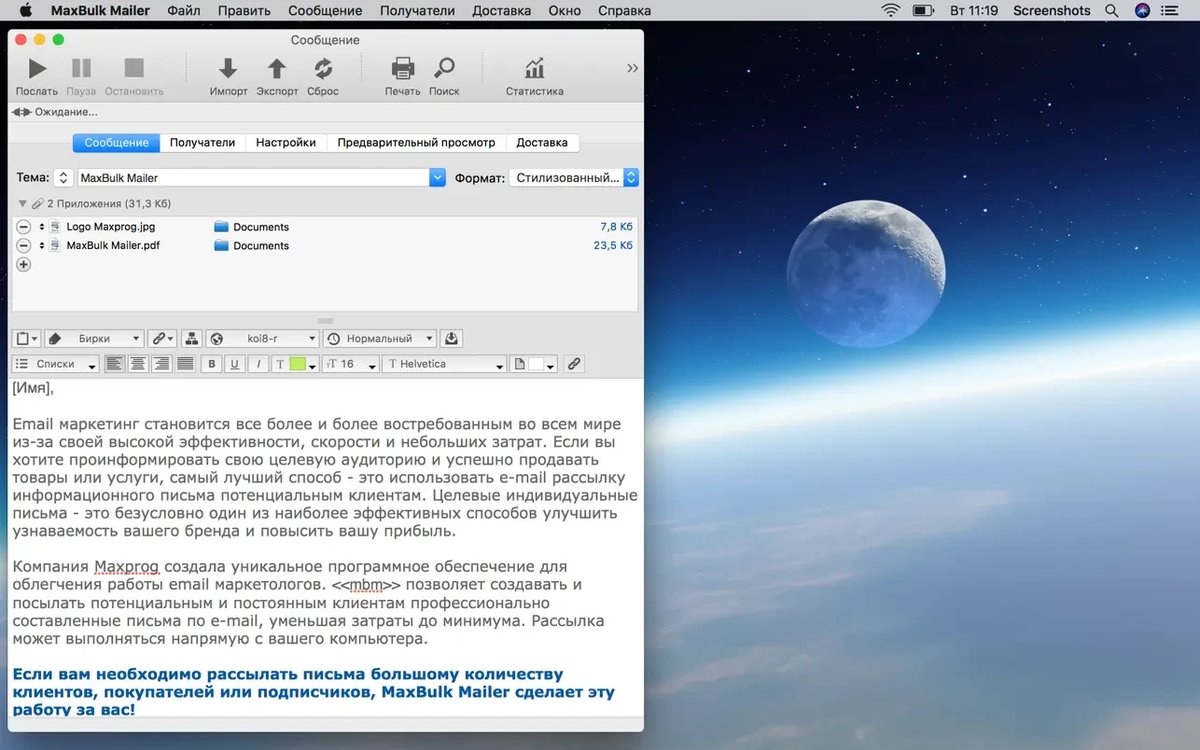Viewport: 1200px width, 750px height.
Task: Switch to the Получатели tab
Action: (203, 142)
